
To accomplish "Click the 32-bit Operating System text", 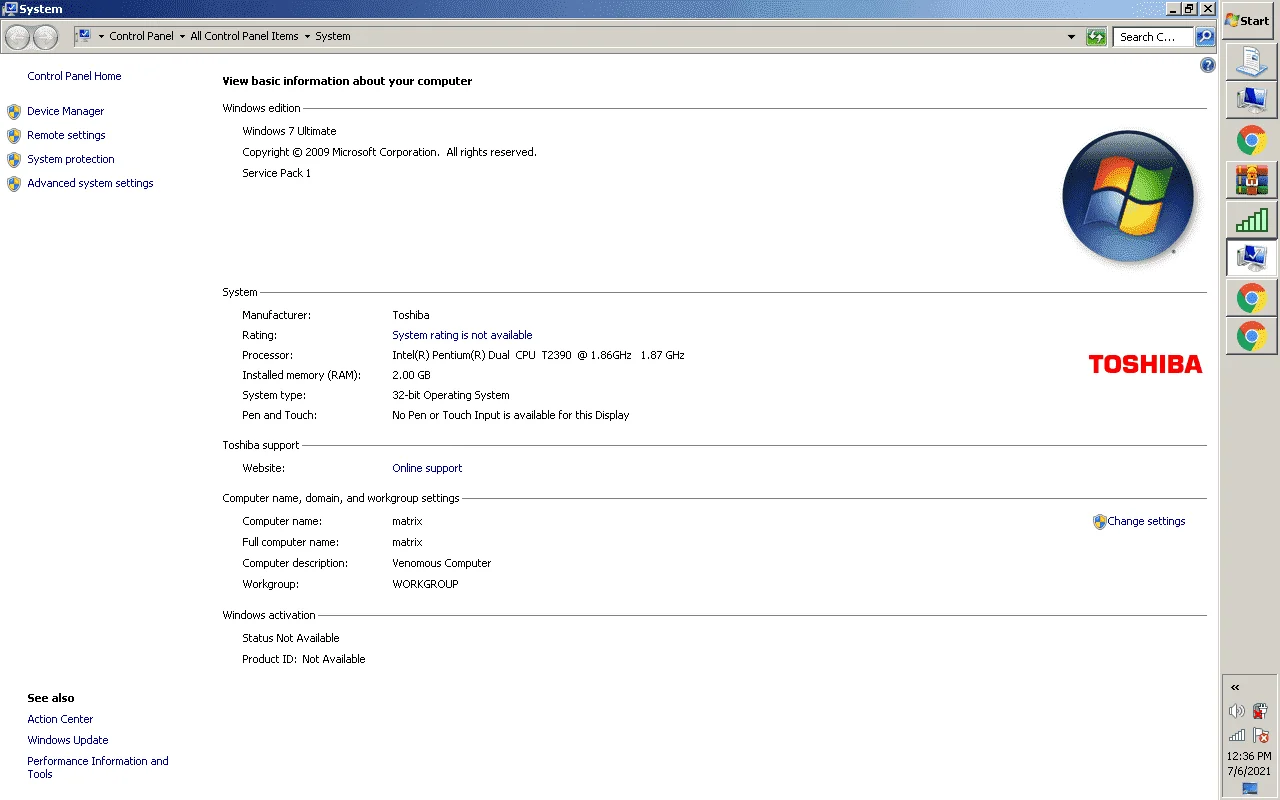I will pyautogui.click(x=451, y=395).
